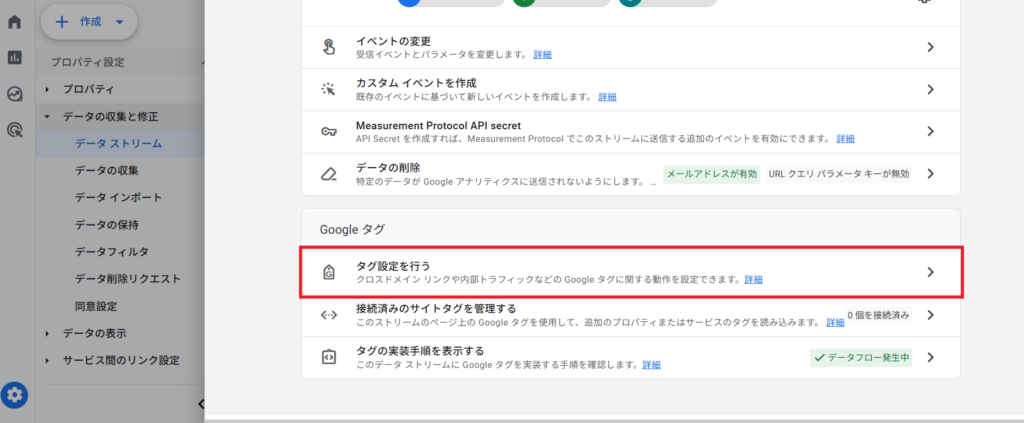Click the URL クエリ パラメータ キーが無効 badge
The width and height of the screenshot is (1024, 423).
(839, 174)
